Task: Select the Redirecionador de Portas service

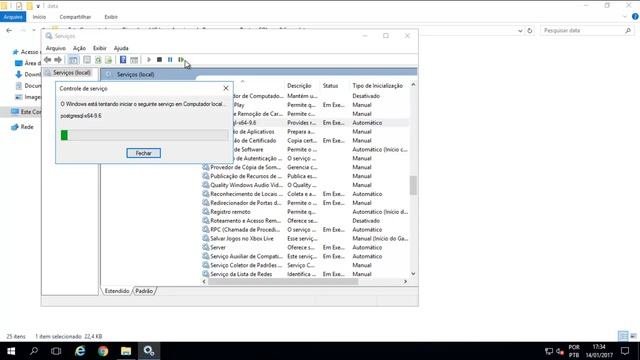Action: pyautogui.click(x=245, y=203)
